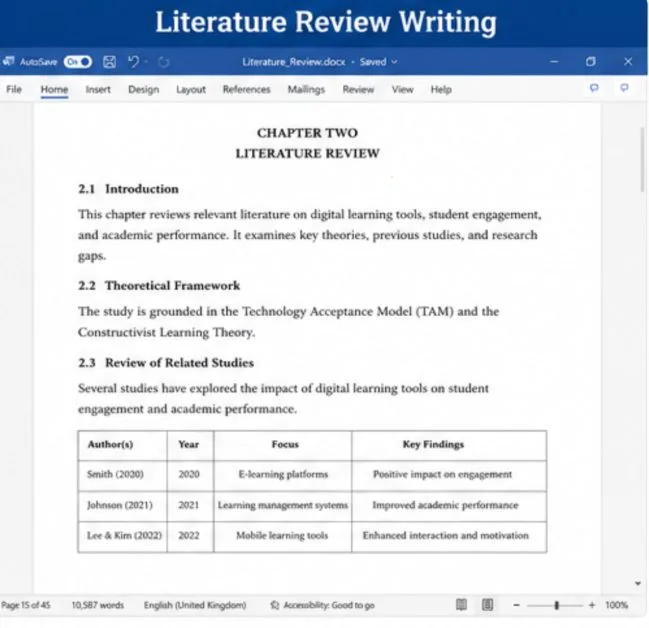Open the Insert tab
Image resolution: width=649 pixels, height=628 pixels.
coord(98,89)
